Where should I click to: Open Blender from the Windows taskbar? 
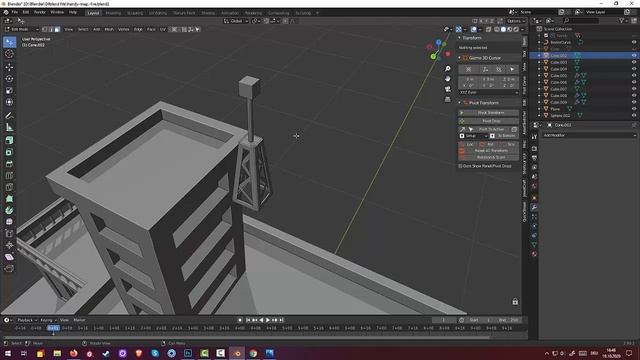(x=237, y=353)
